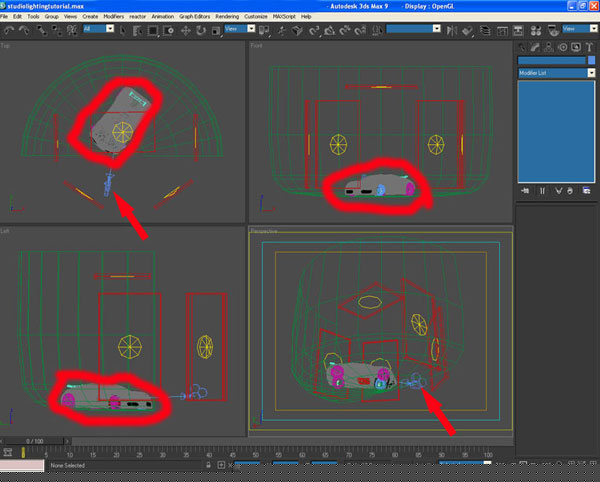
Task: Toggle Angle Snap on the toolbar
Action: (329, 30)
